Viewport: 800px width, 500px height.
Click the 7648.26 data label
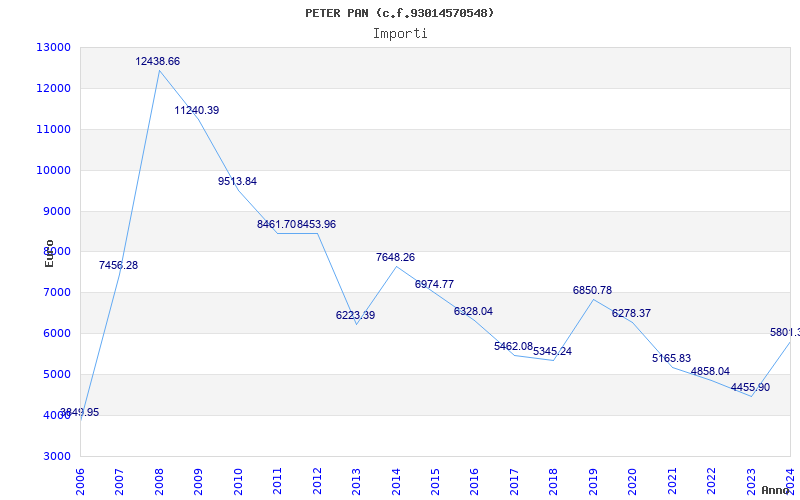coord(395,258)
